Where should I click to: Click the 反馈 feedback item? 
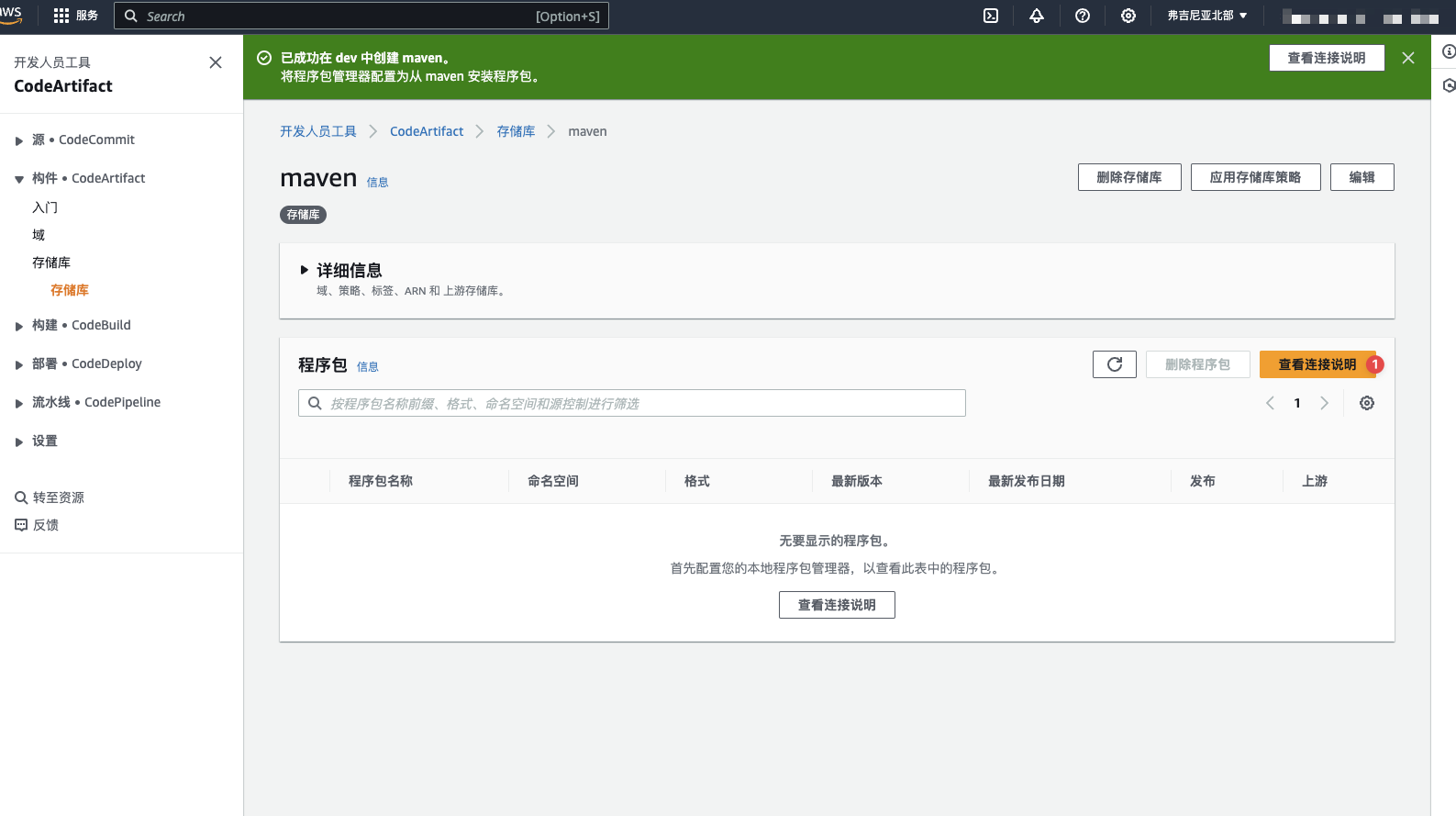[x=37, y=525]
